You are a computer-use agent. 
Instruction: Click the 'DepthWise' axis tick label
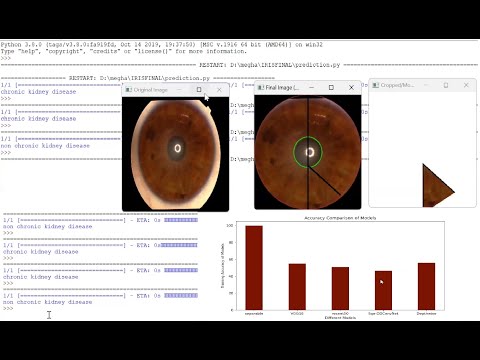coord(426,314)
